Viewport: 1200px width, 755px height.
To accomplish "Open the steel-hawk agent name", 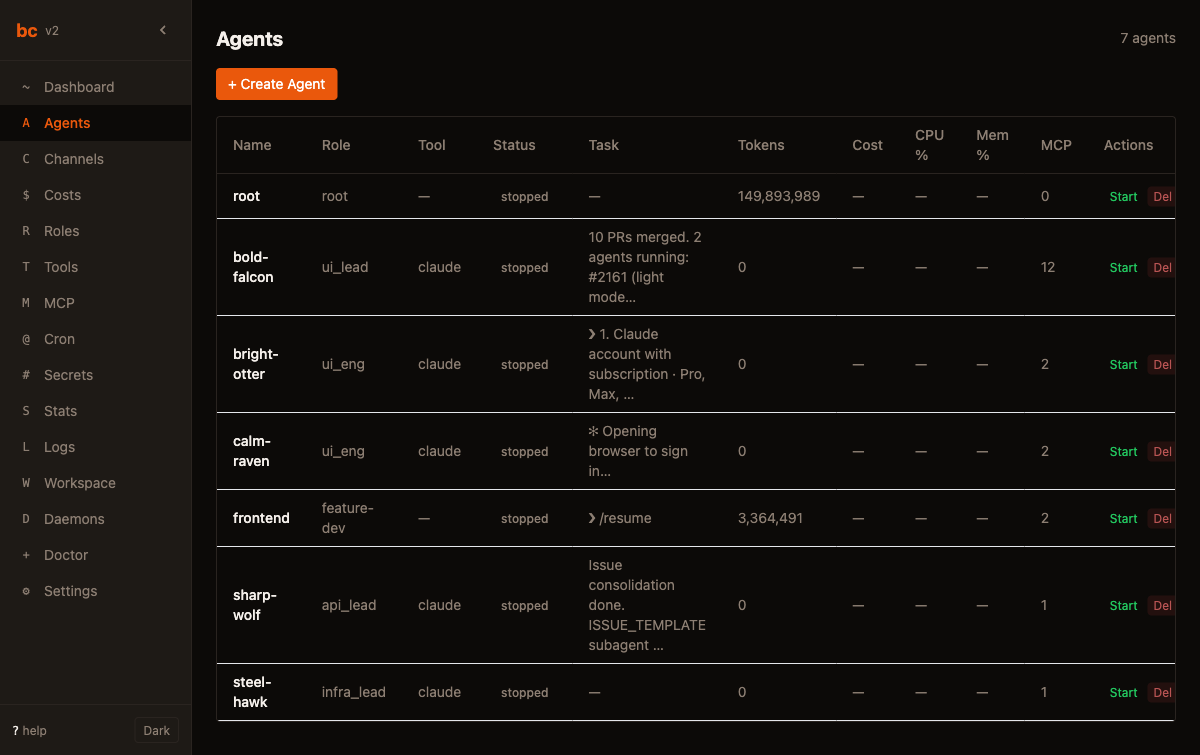I will pos(252,692).
